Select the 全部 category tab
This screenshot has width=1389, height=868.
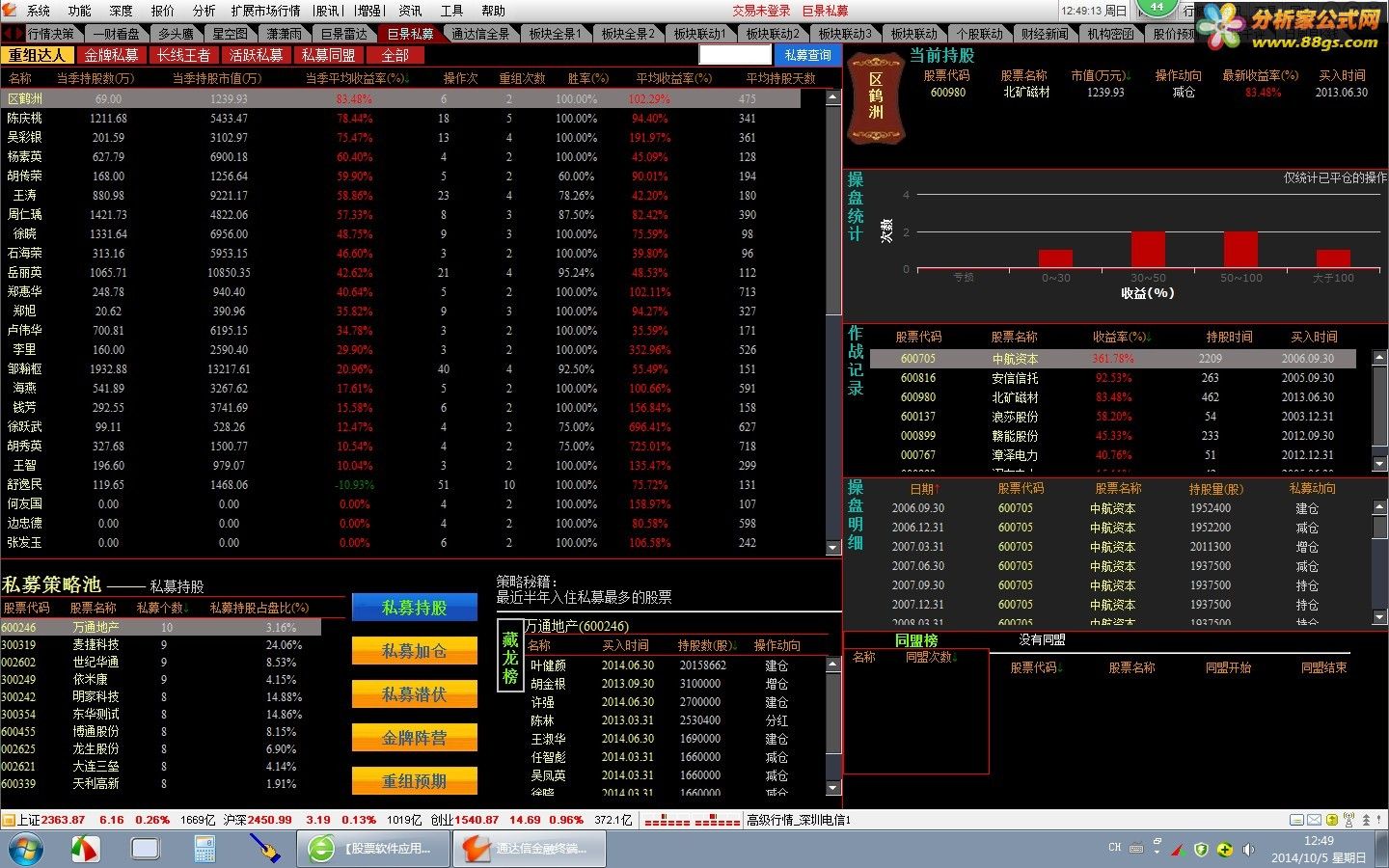[395, 55]
